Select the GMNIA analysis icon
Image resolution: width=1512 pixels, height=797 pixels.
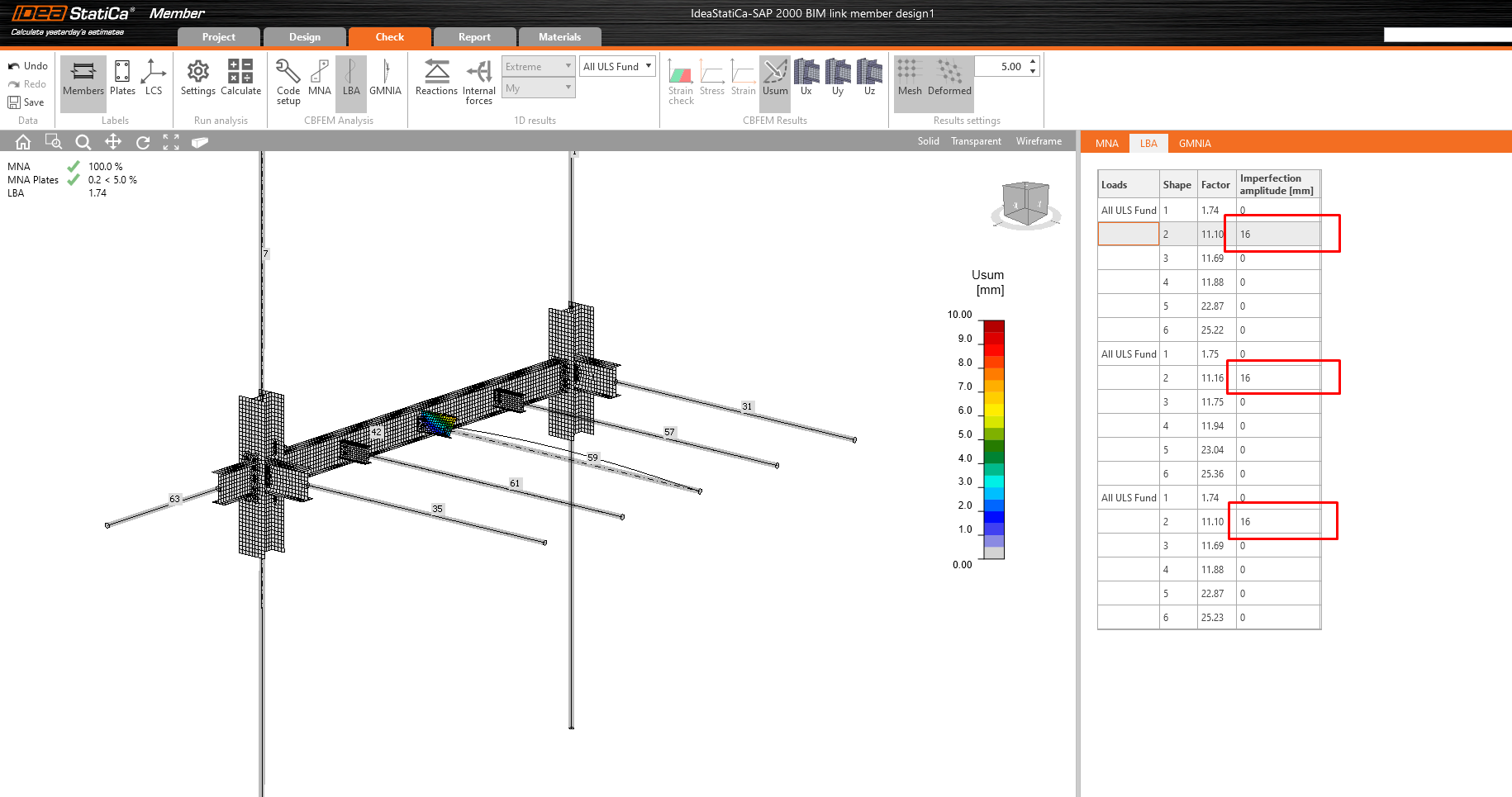[x=385, y=78]
